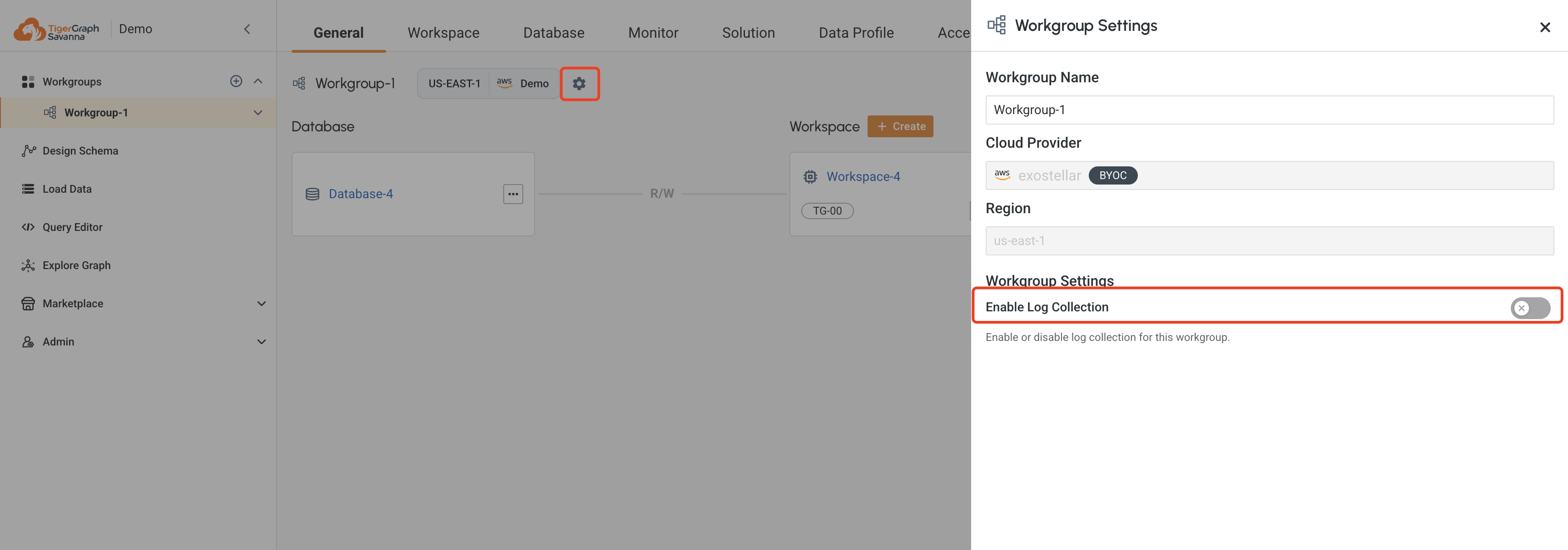Open the Load Data panel
The image size is (1568, 550).
[67, 188]
